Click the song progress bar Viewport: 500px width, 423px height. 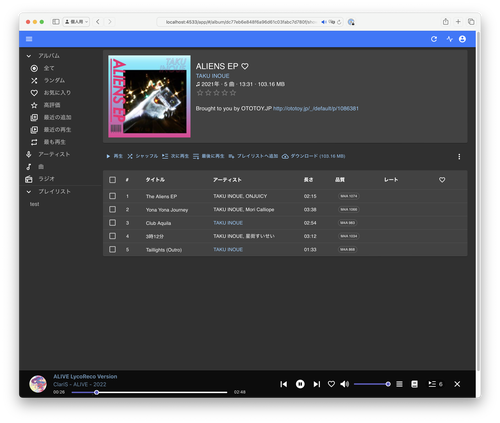[x=149, y=392]
